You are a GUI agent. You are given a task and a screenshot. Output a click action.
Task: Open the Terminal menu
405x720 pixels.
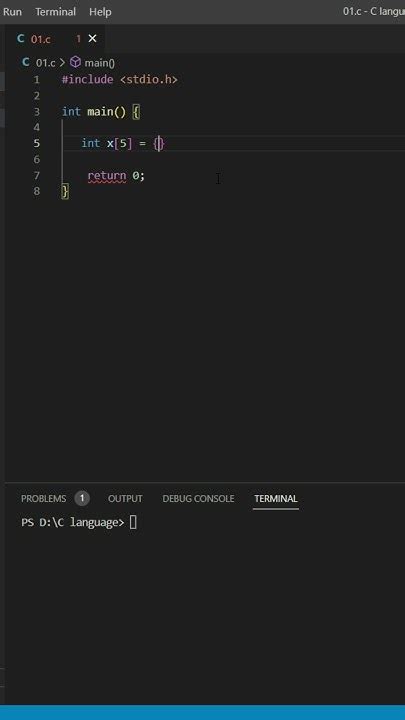(56, 11)
